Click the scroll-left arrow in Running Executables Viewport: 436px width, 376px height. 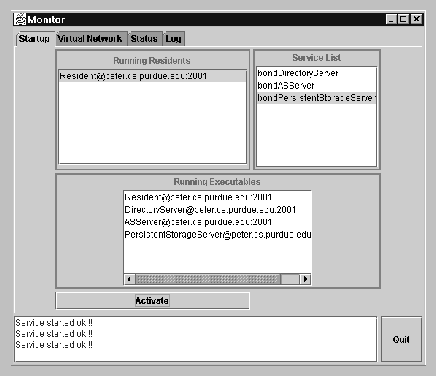coord(129,279)
